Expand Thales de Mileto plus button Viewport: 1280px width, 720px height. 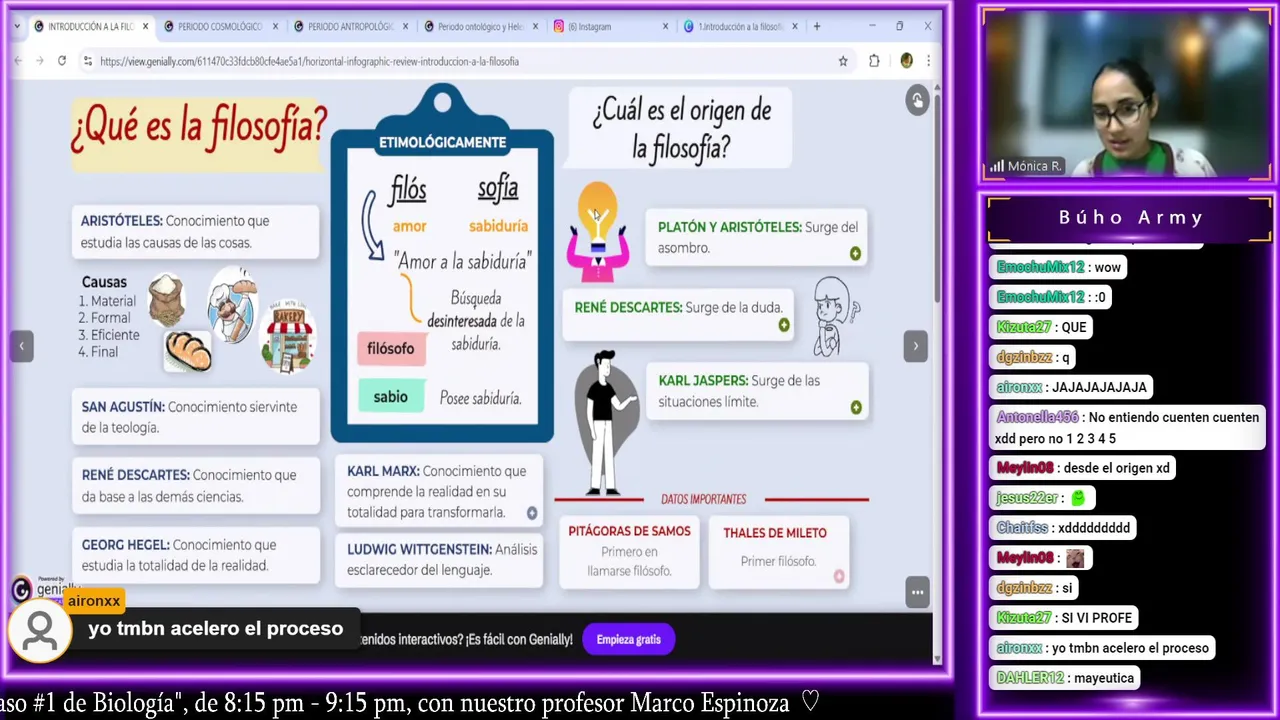pyautogui.click(x=839, y=576)
